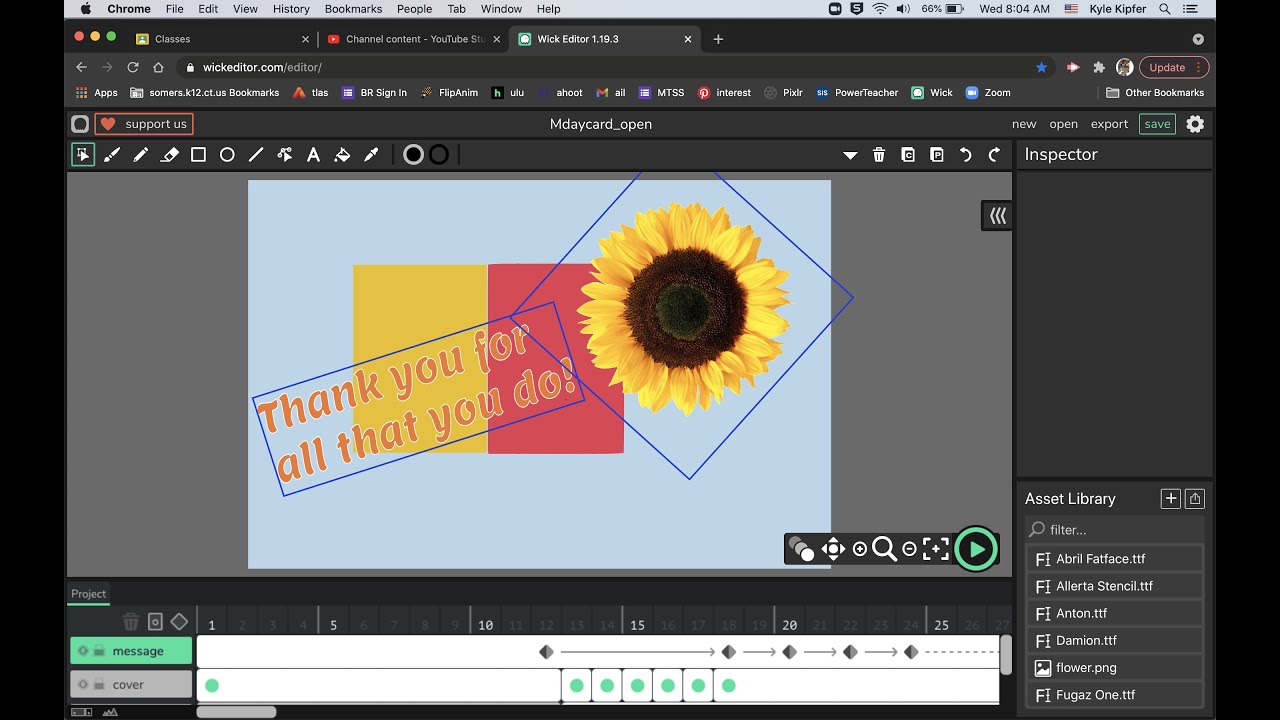Play the animation preview

[976, 549]
